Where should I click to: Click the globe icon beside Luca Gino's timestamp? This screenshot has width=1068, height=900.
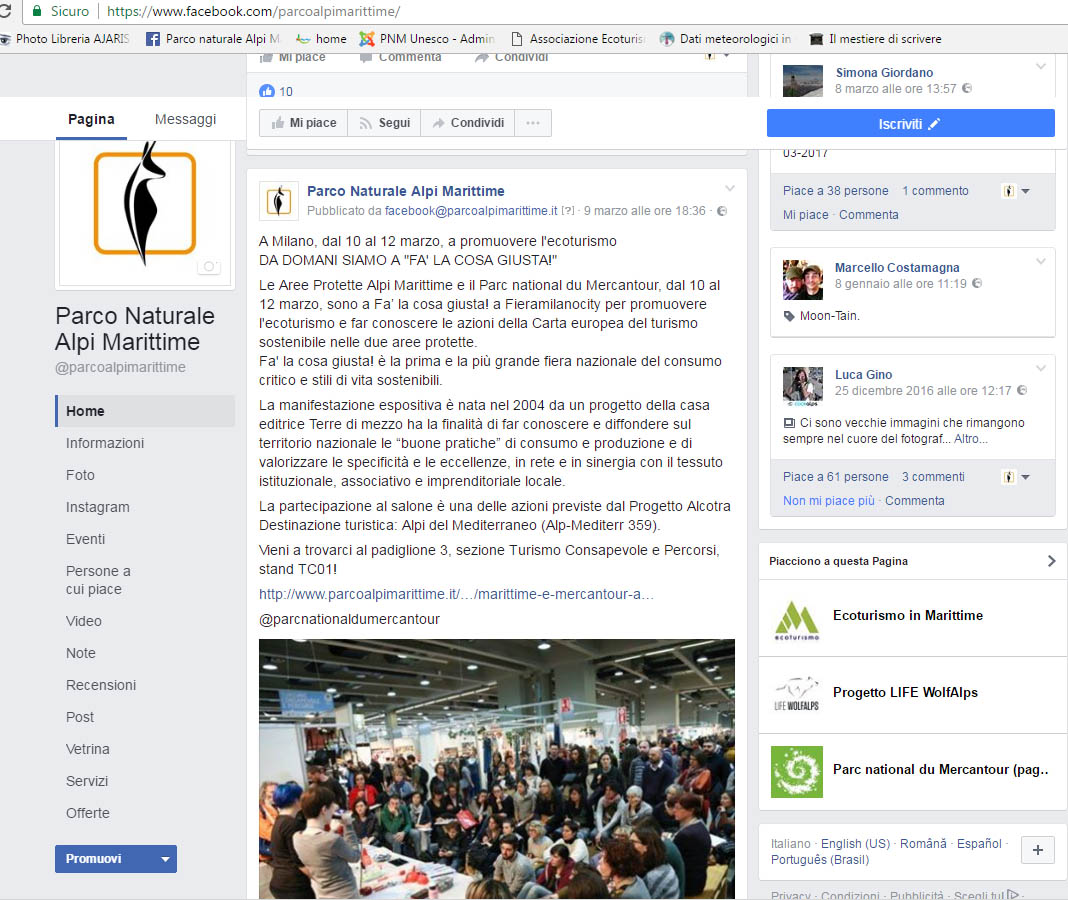coord(1022,390)
